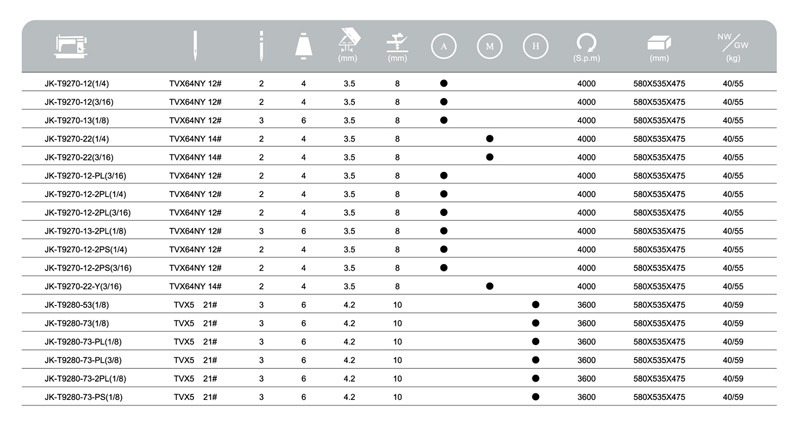The image size is (800, 423).
Task: Click the S.p.m speed icon
Action: tap(586, 43)
